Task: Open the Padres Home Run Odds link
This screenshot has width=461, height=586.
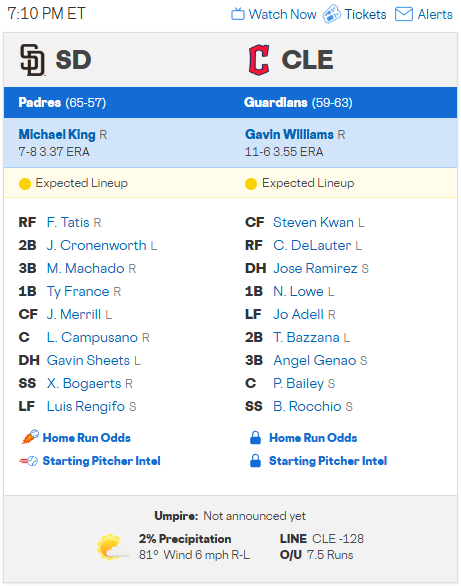Action: click(87, 438)
